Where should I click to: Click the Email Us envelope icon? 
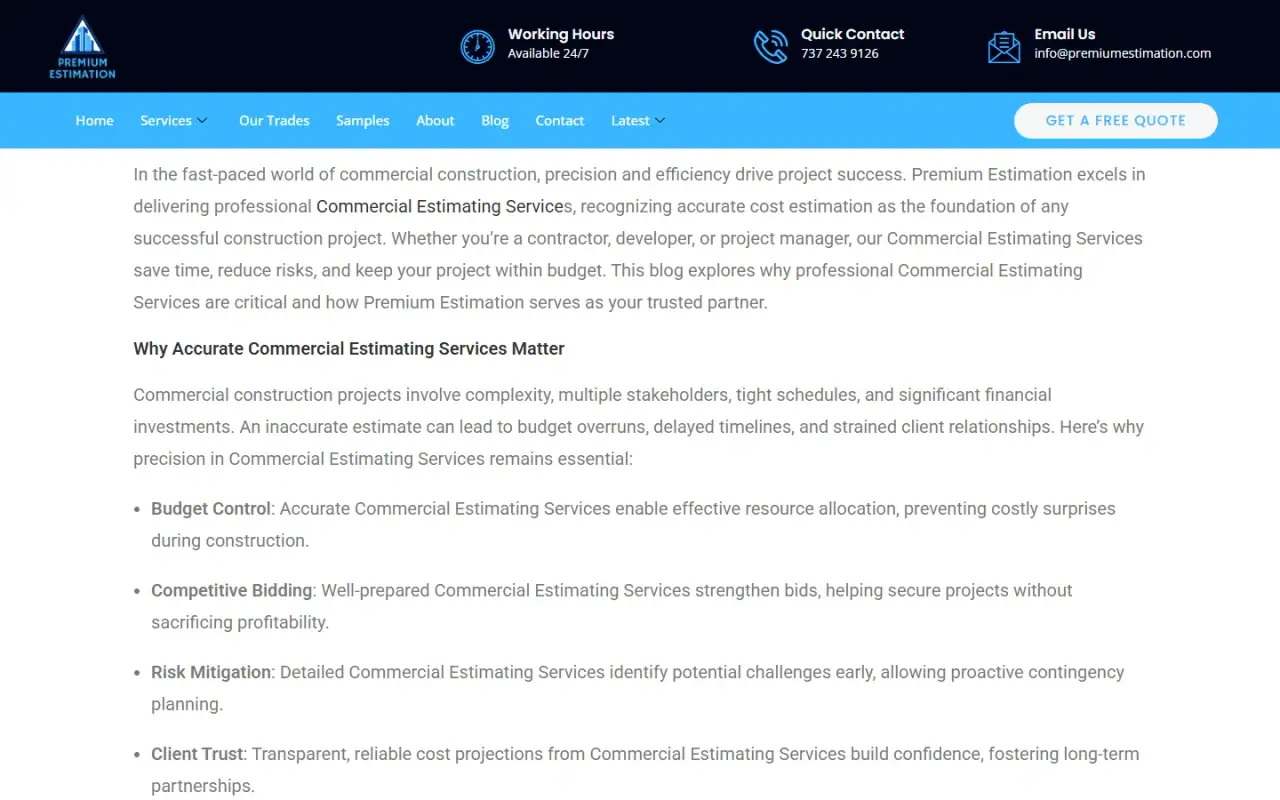click(1004, 46)
